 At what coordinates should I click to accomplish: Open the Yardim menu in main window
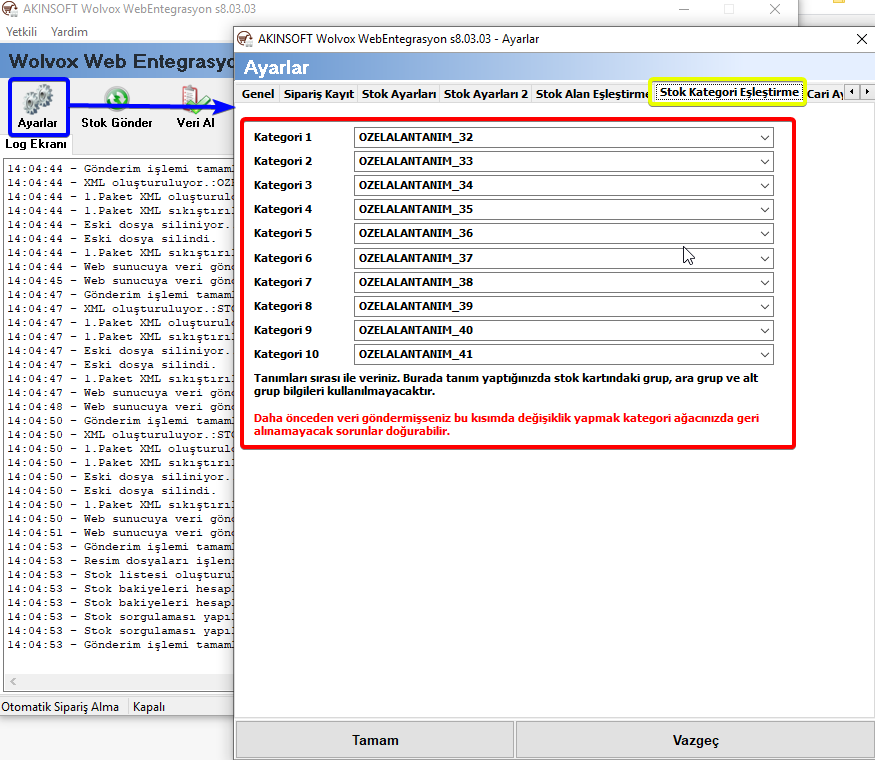click(x=69, y=32)
